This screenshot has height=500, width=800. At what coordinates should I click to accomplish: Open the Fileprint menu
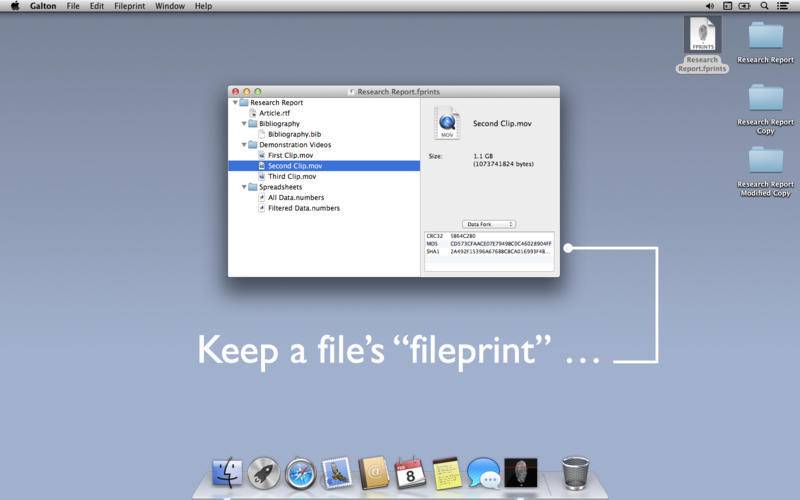click(x=129, y=6)
